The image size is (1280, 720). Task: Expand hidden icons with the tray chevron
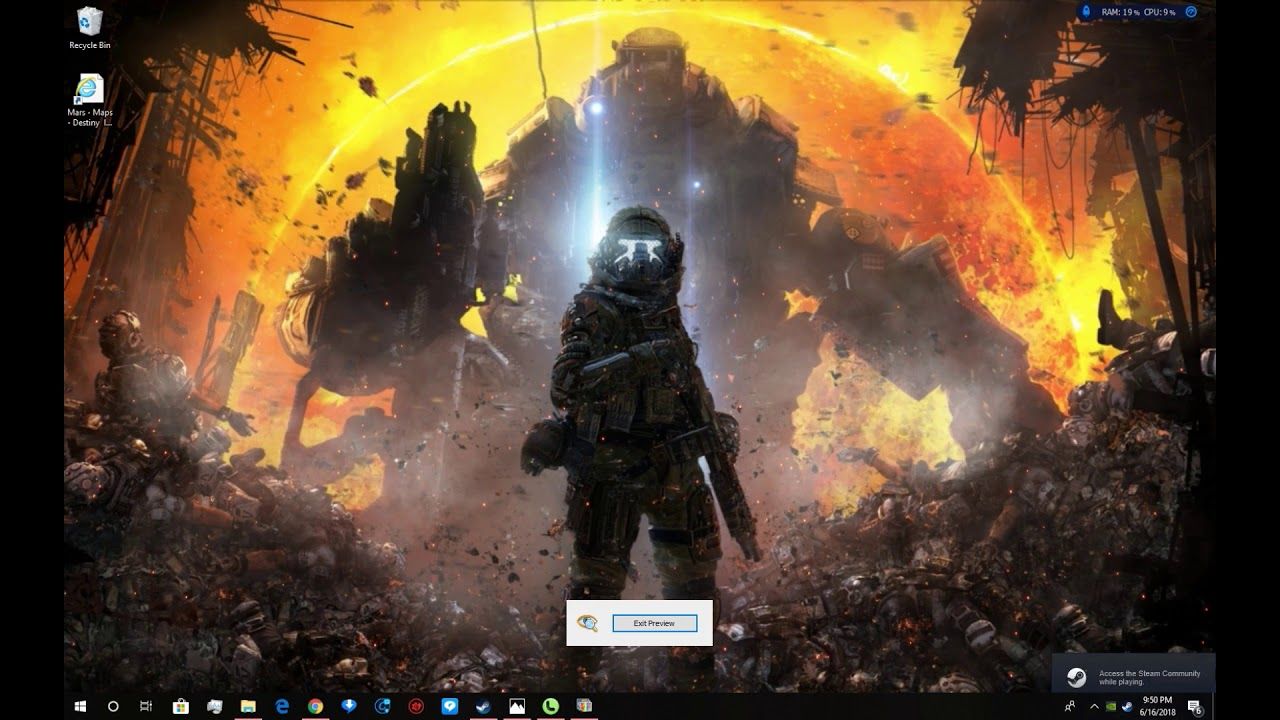point(1094,706)
